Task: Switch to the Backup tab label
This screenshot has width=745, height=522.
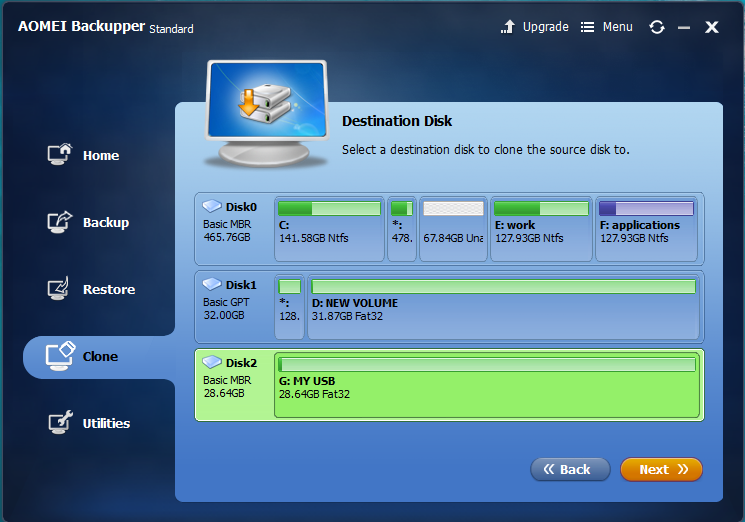Action: point(106,222)
